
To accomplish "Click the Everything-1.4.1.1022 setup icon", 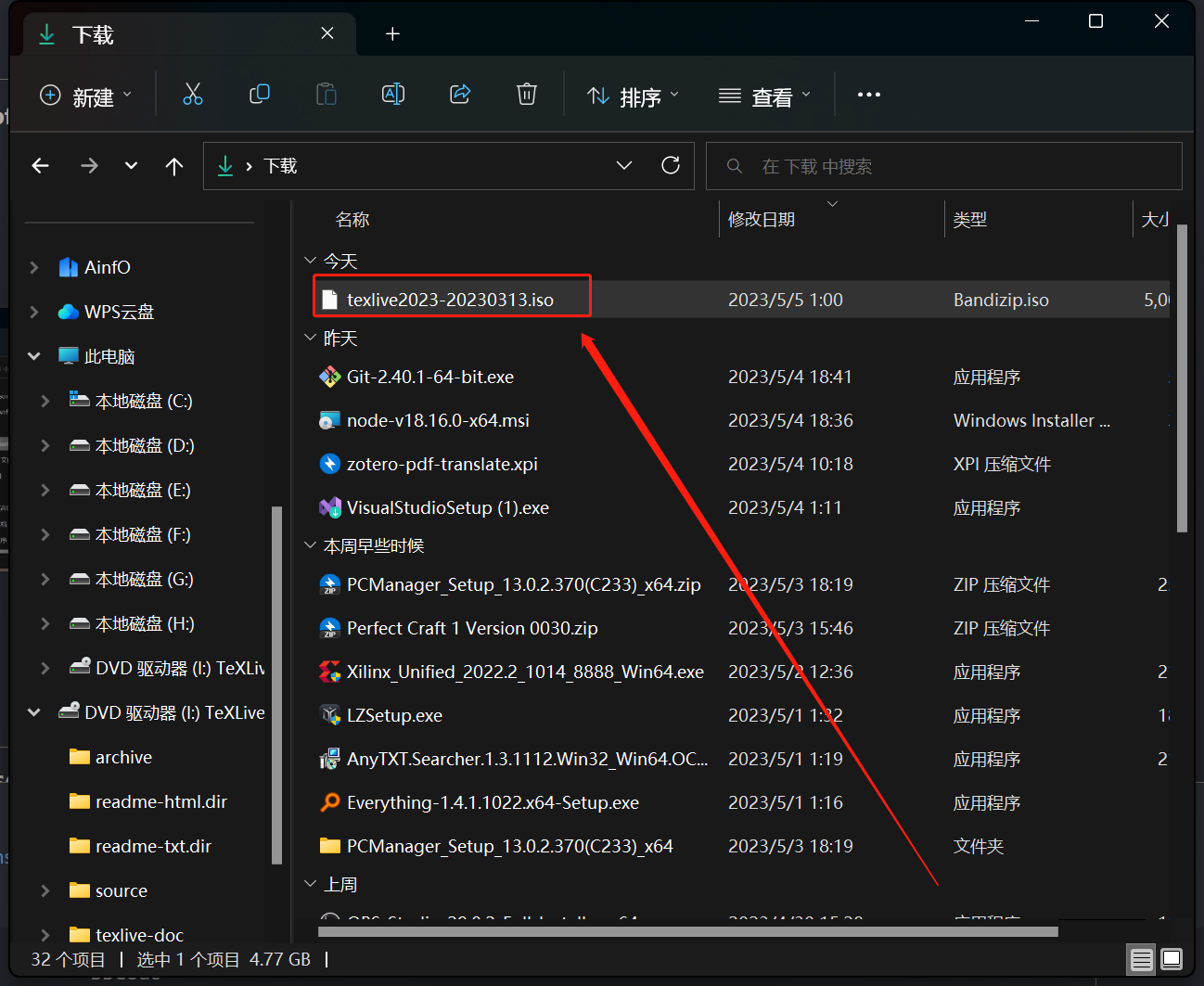I will [329, 802].
